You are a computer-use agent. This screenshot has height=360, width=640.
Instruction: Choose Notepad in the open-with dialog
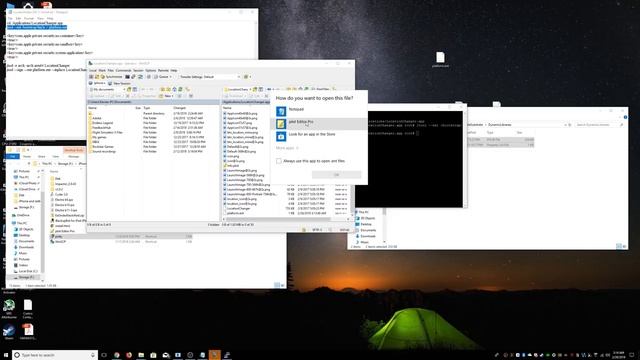[319, 111]
